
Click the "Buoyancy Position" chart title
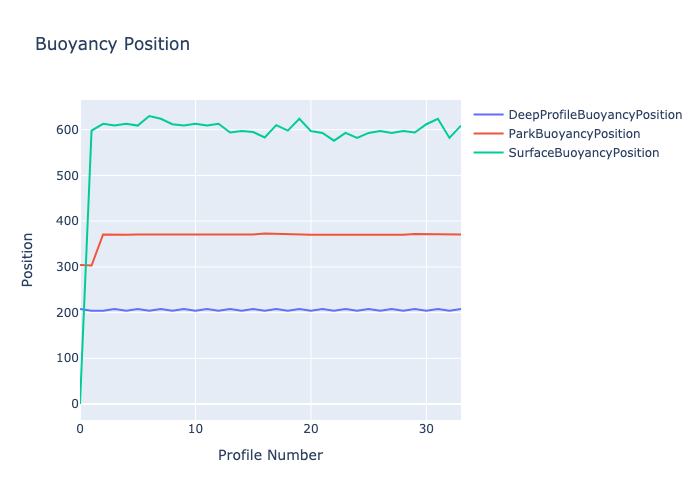point(112,44)
